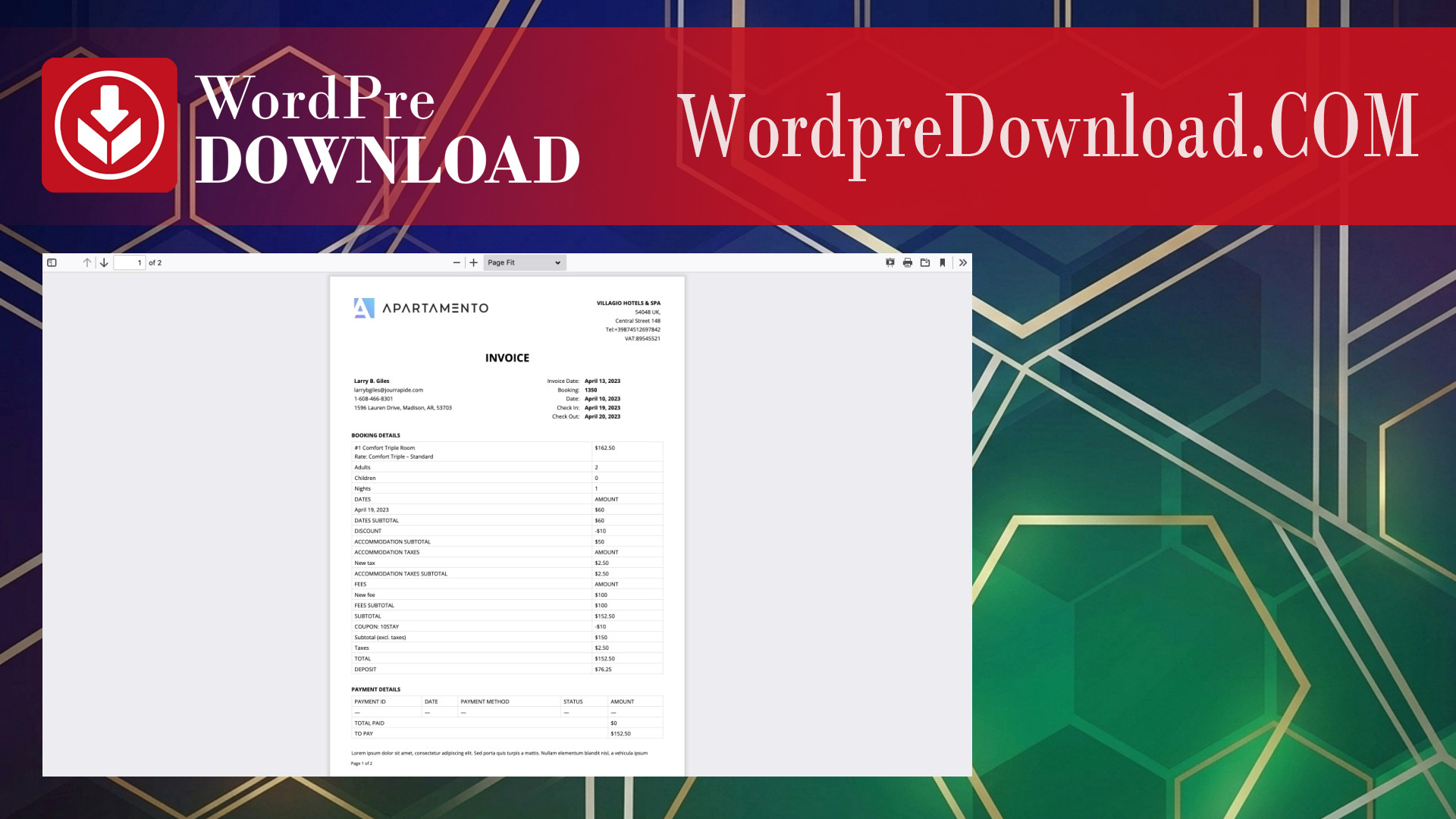Click the 'DATES SUBTOTAL' row label
This screenshot has height=819, width=1456.
tap(376, 520)
